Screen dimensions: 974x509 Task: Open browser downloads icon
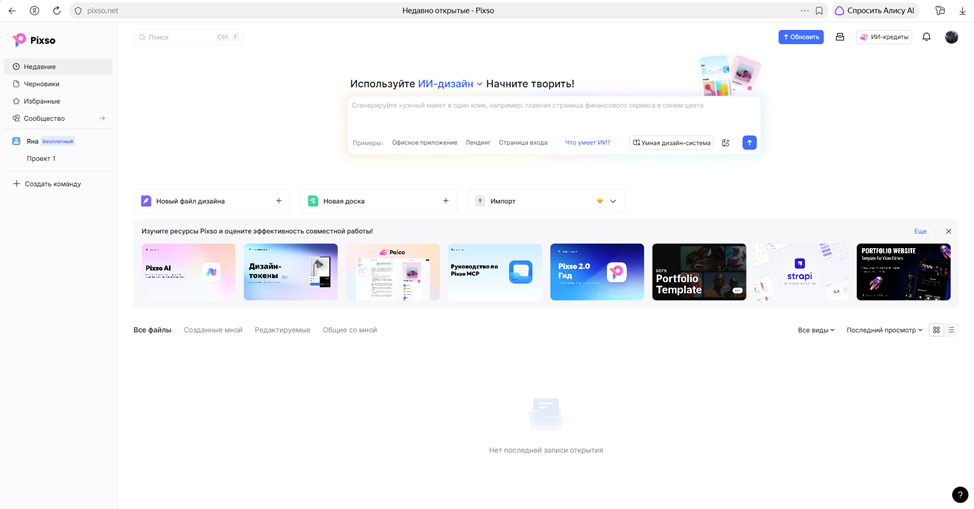click(962, 11)
